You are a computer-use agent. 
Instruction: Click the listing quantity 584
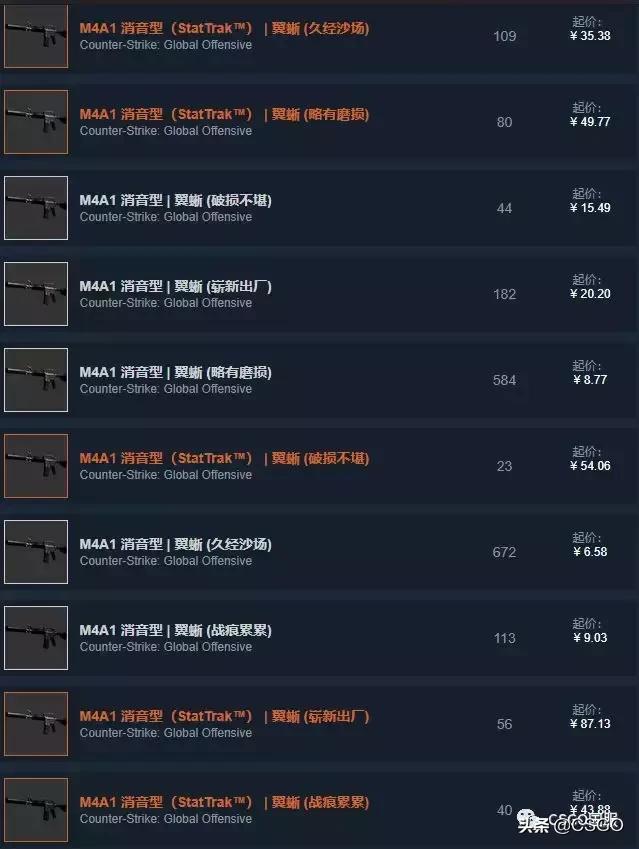(504, 380)
